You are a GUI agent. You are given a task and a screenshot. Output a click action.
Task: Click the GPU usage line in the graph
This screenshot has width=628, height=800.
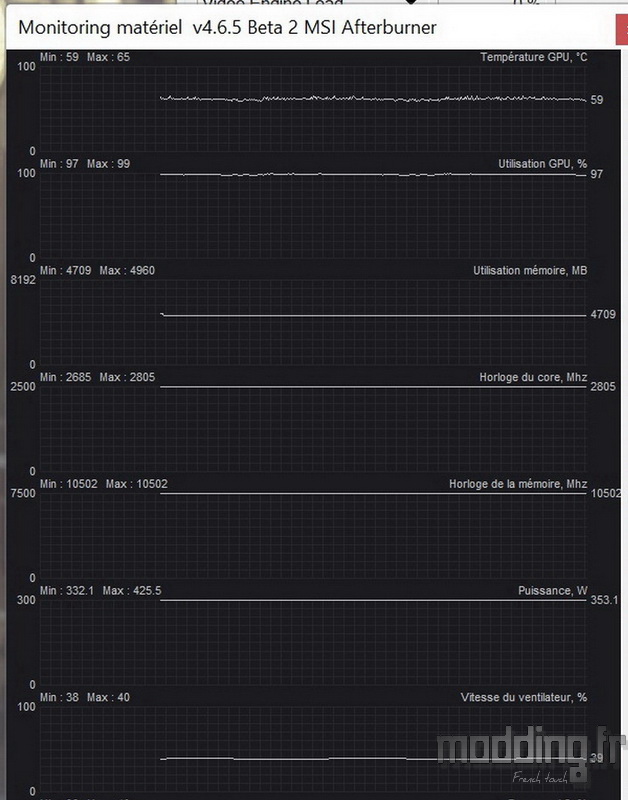pyautogui.click(x=372, y=174)
